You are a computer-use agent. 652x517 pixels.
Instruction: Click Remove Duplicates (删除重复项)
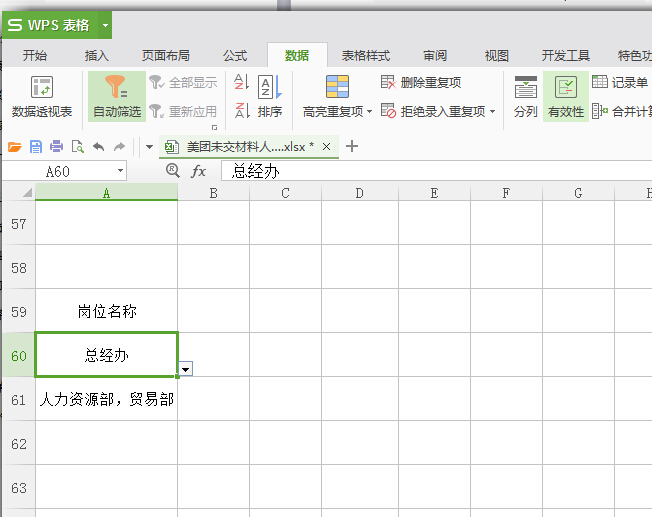click(x=421, y=82)
